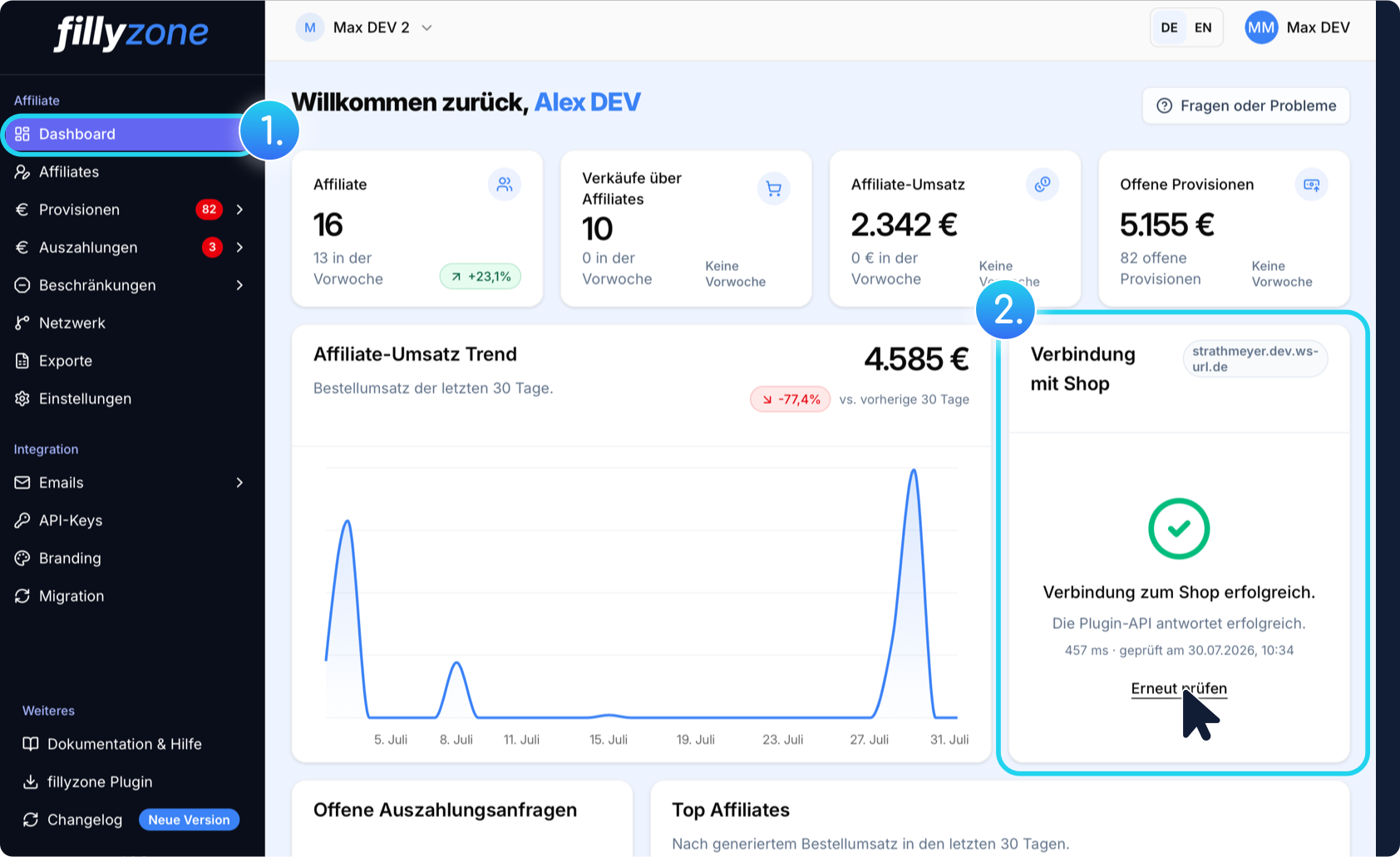
Task: Click the 2.342 € affiliate revenue value
Action: [905, 224]
